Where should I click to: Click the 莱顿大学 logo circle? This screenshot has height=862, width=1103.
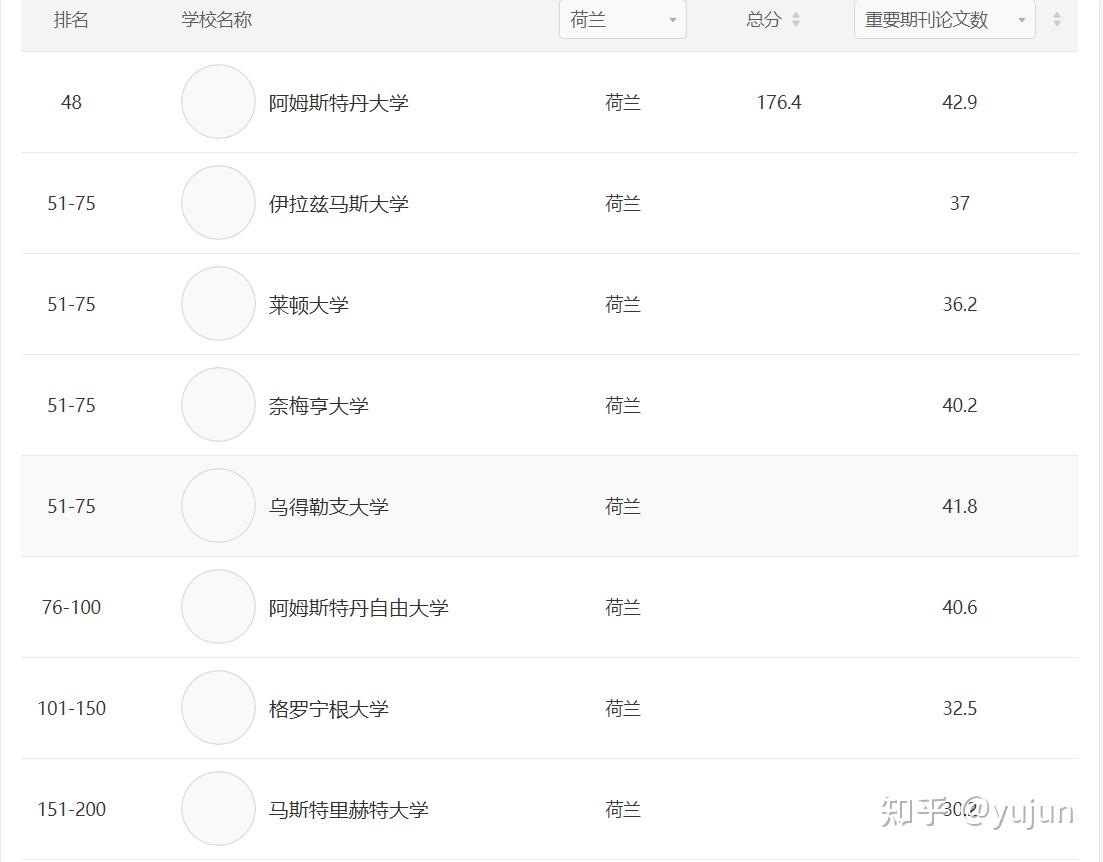click(218, 304)
